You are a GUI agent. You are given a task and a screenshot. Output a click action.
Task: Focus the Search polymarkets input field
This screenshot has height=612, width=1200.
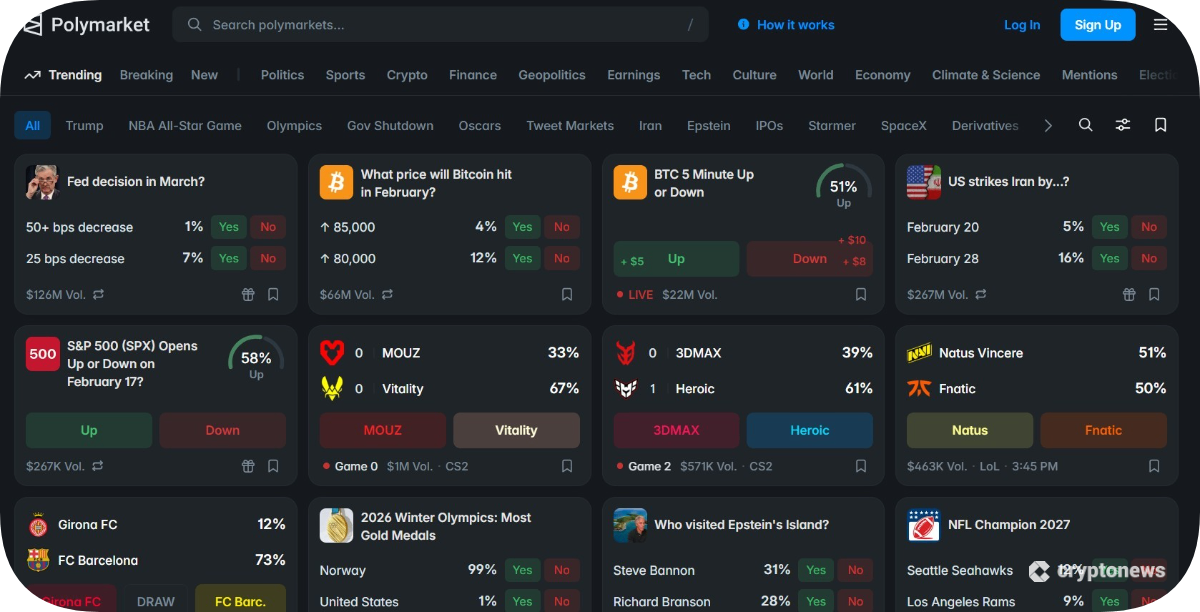tap(440, 25)
